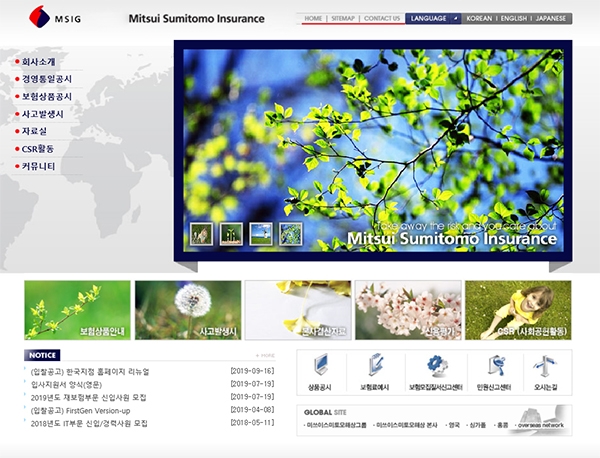Open the overseas network link
Viewport: 600px width, 458px height.
pos(540,425)
